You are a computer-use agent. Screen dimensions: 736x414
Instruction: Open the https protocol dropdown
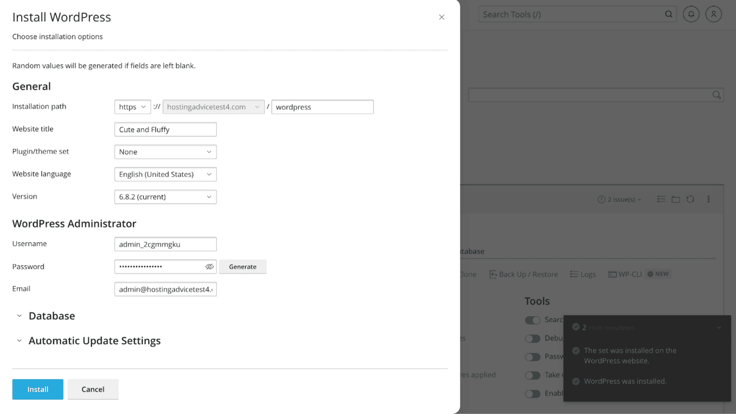coord(132,107)
